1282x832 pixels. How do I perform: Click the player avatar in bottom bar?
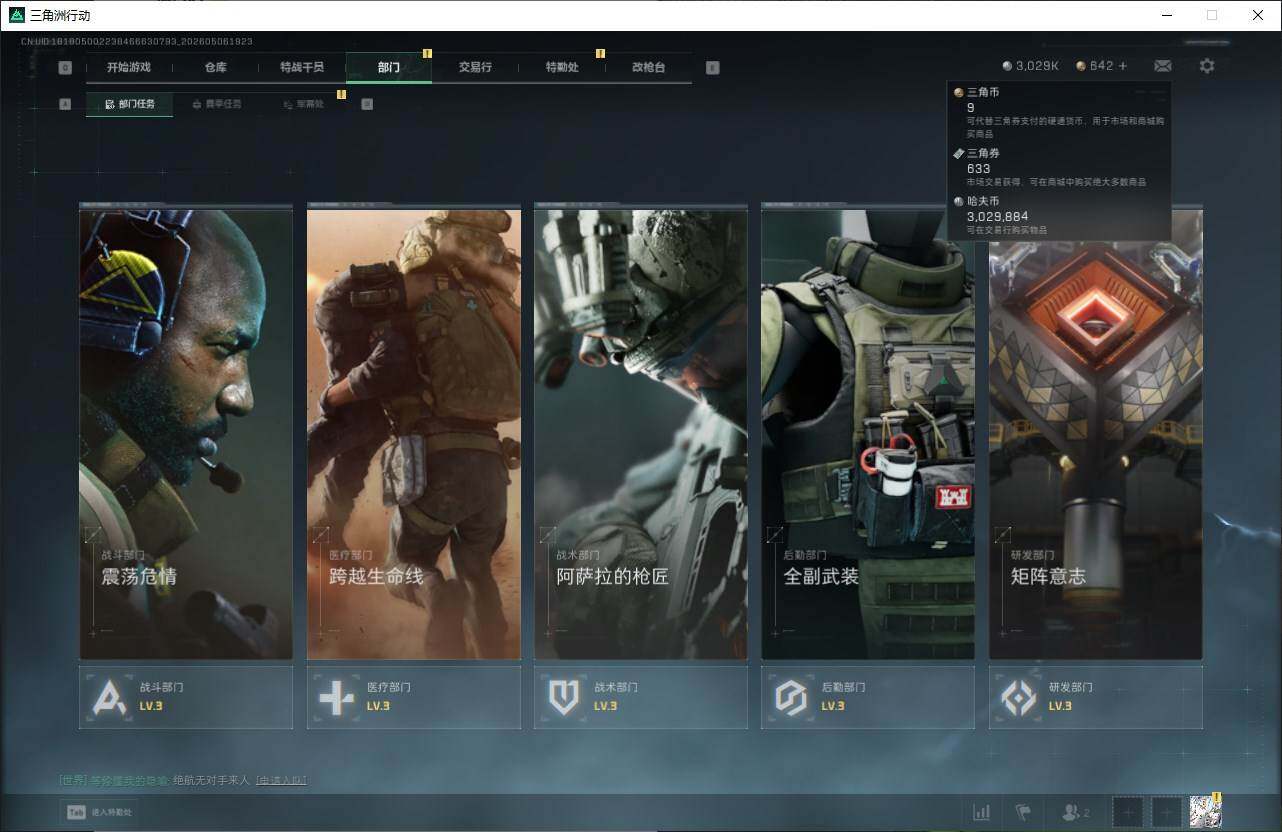pyautogui.click(x=1205, y=812)
